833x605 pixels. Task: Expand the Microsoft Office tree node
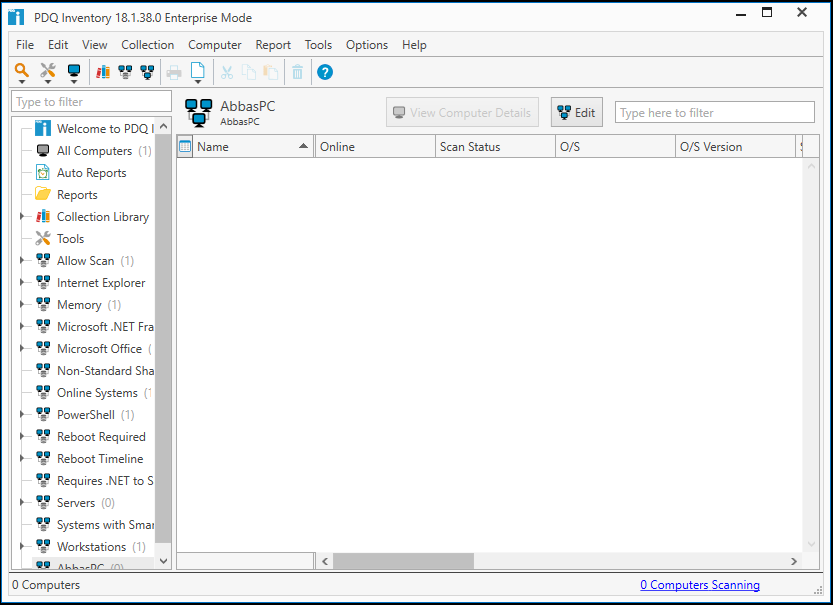[x=22, y=348]
